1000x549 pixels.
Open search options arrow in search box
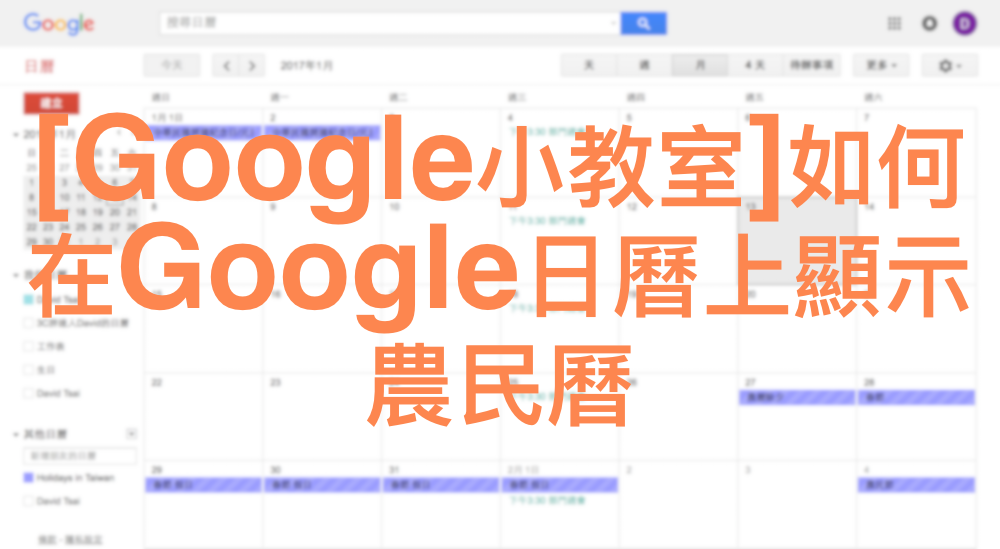[x=612, y=24]
